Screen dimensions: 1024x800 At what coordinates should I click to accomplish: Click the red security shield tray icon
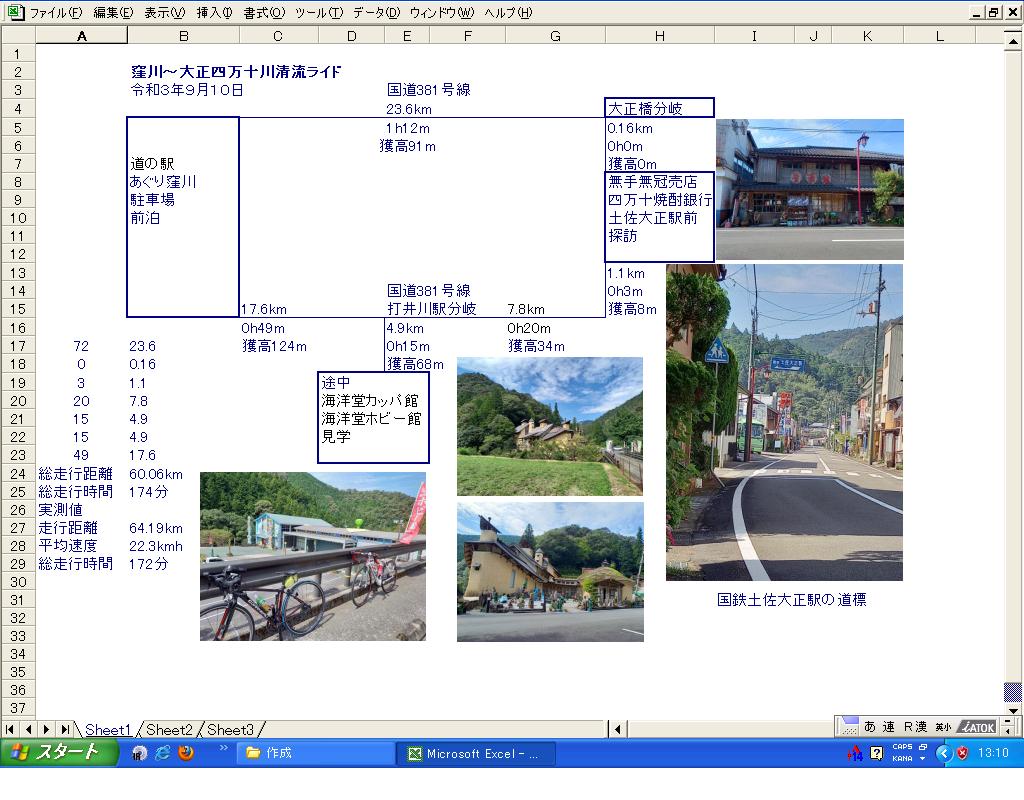(x=962, y=754)
